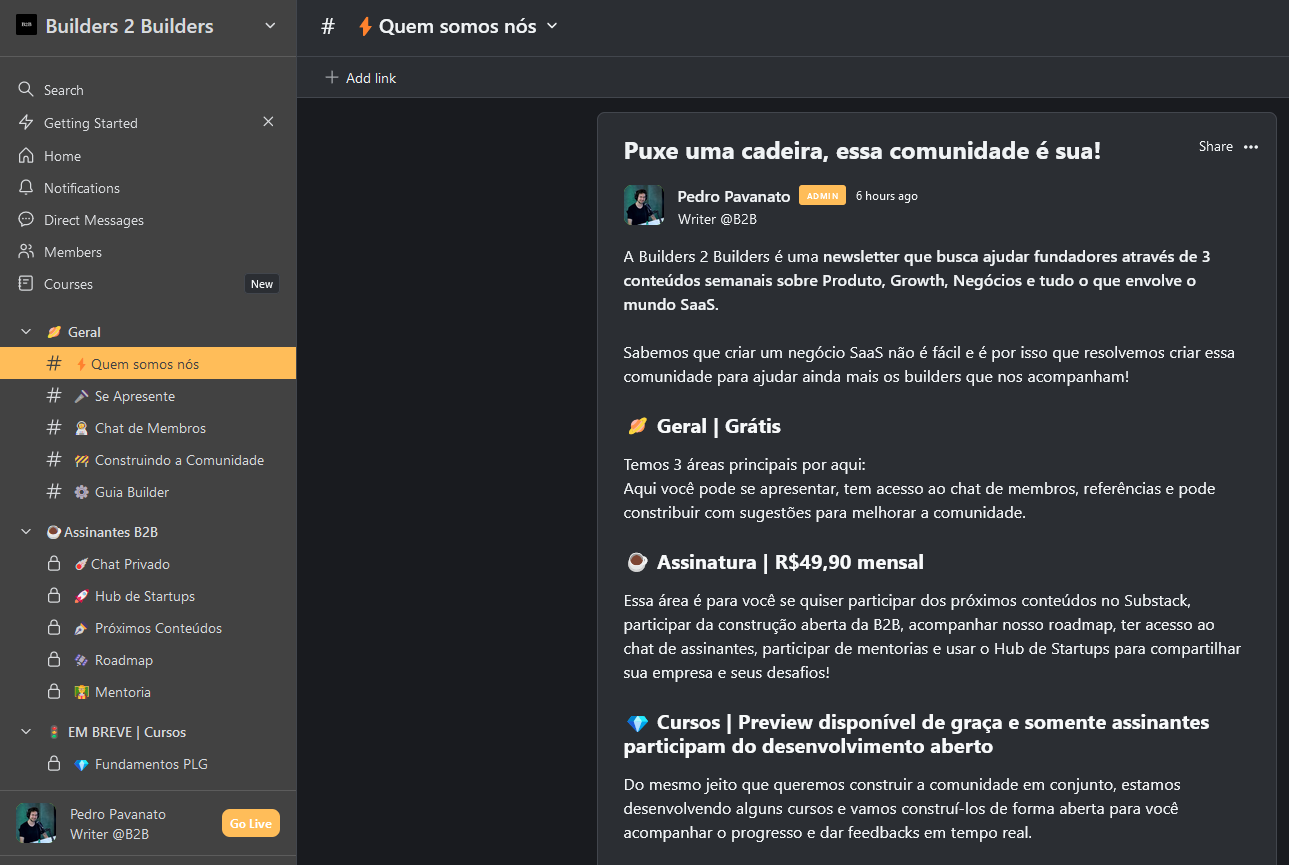1289x865 pixels.
Task: Collapse the EM BREVE | Cursos group
Action: 27,732
